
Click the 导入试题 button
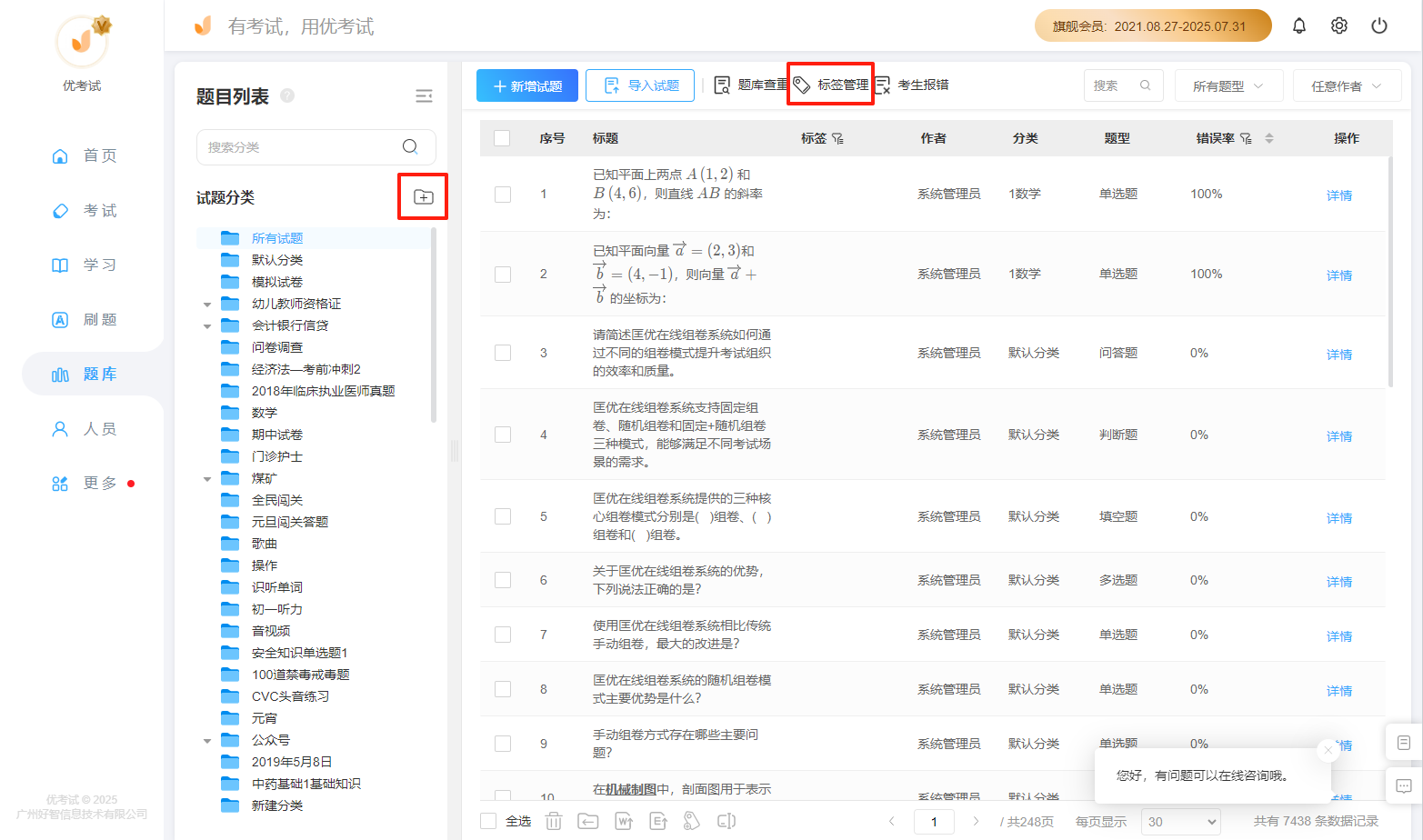(640, 85)
